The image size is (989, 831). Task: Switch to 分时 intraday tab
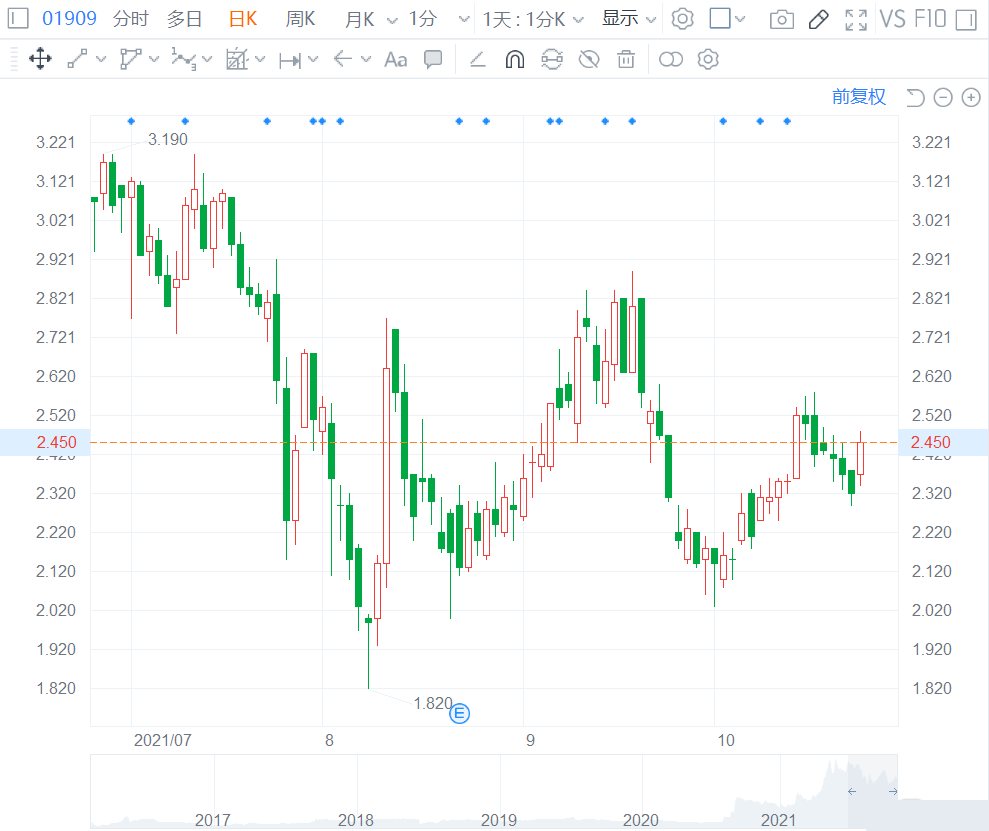point(131,19)
